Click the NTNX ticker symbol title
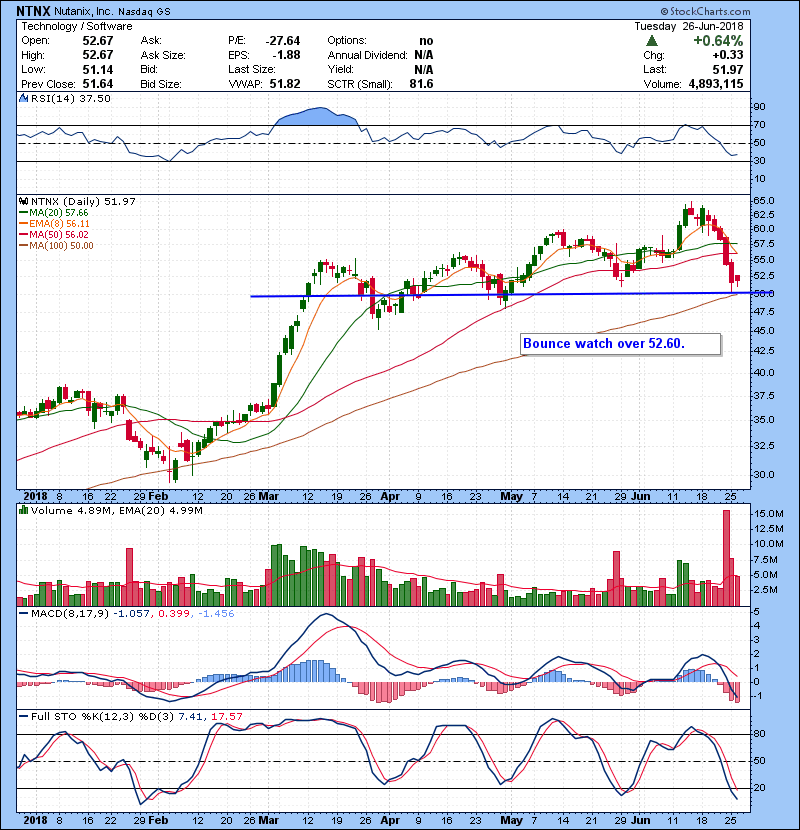800x830 pixels. click(x=33, y=11)
